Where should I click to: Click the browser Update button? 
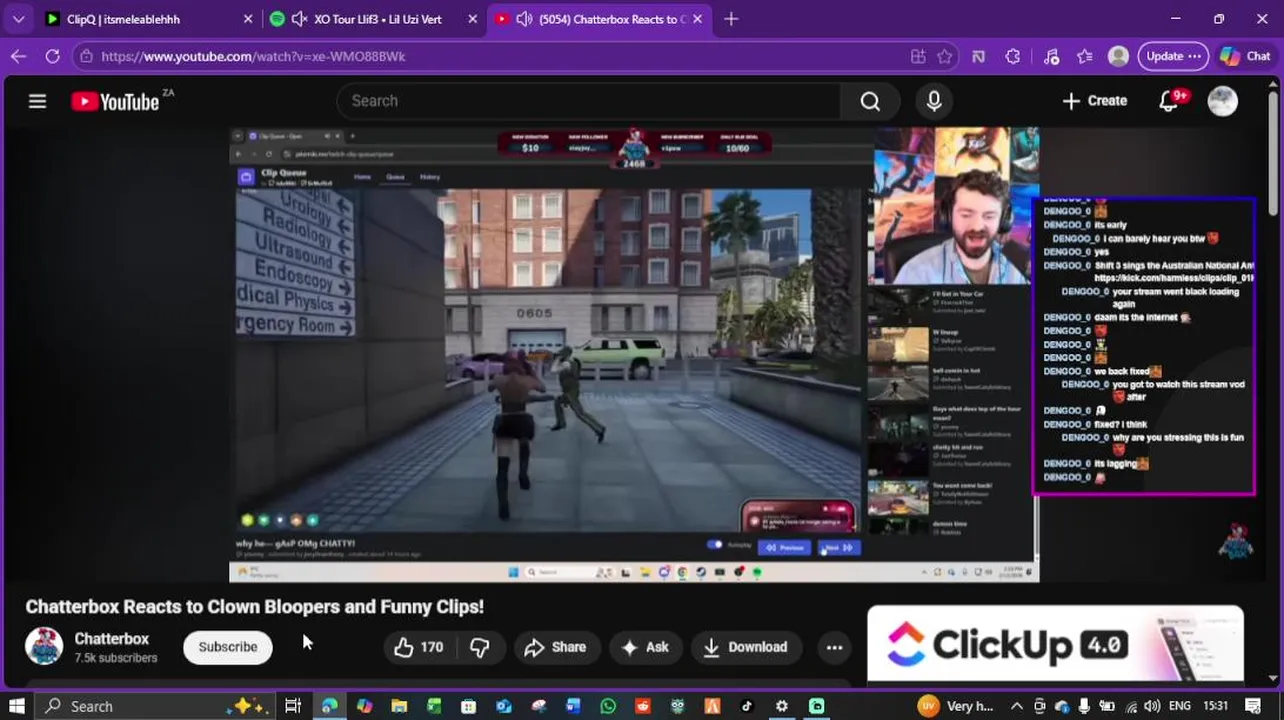[1174, 56]
